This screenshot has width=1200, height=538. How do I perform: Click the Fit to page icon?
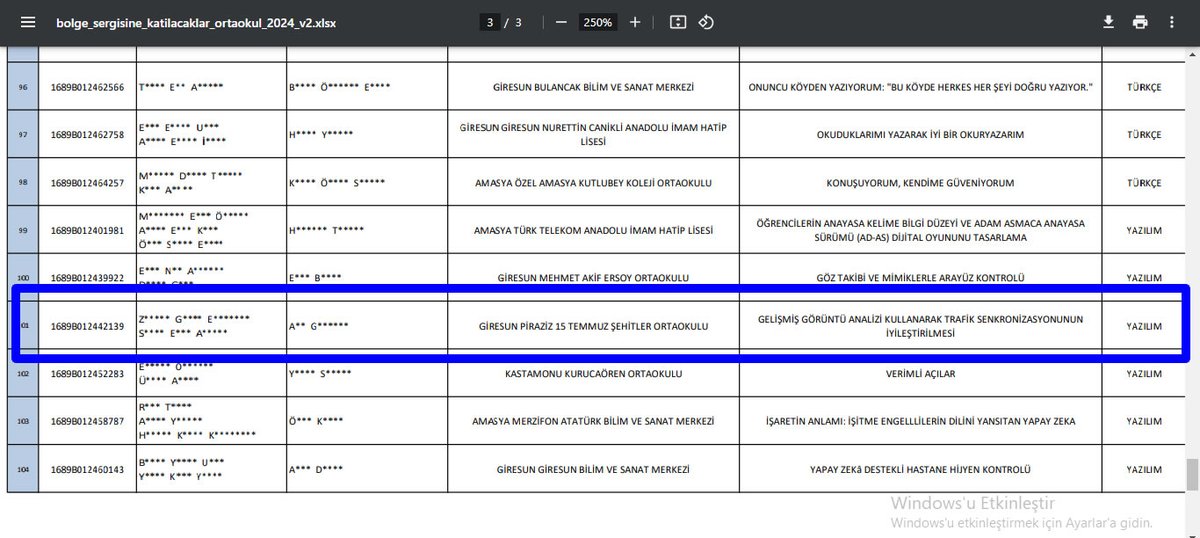678,22
